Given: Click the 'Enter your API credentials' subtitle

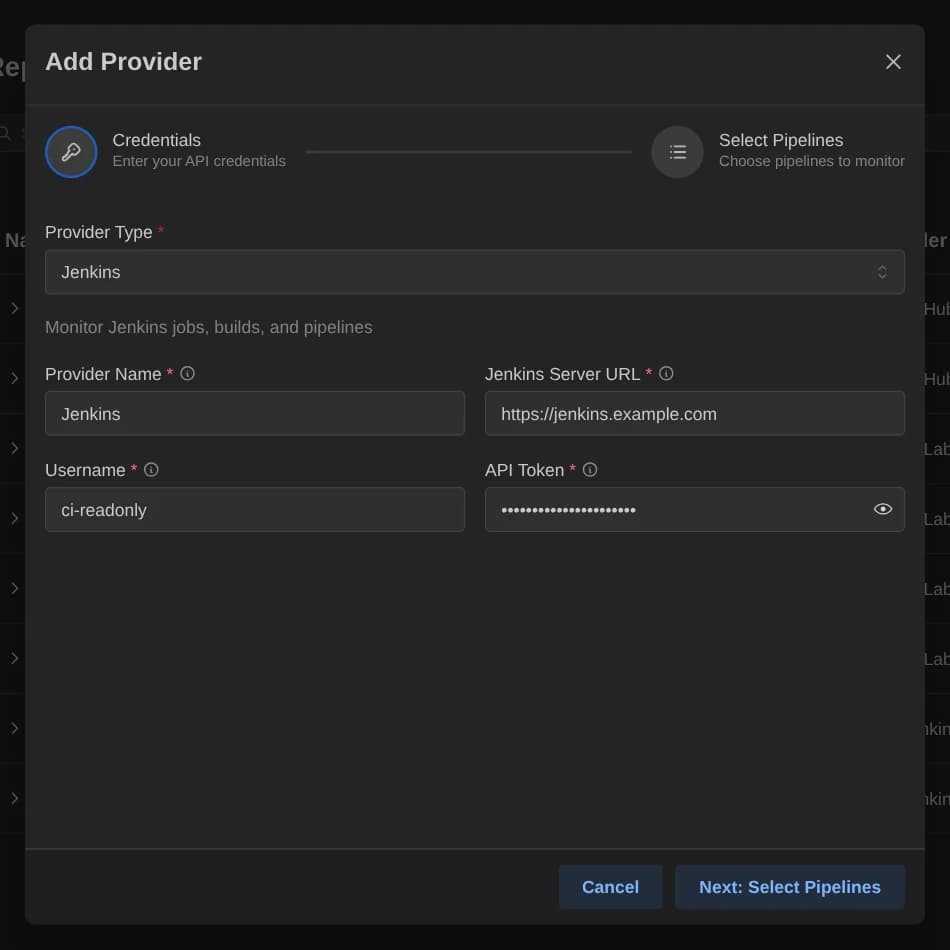Looking at the screenshot, I should coord(199,161).
